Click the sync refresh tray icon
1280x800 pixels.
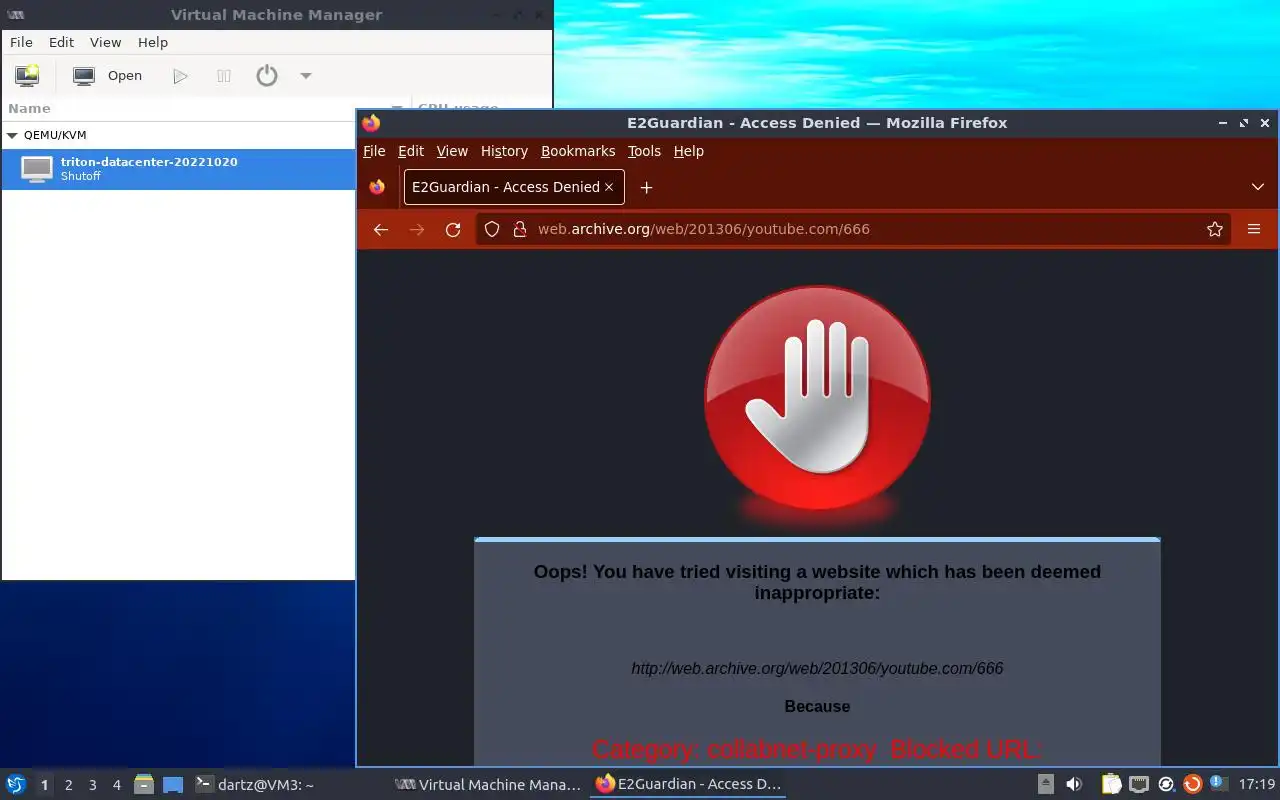[x=1166, y=785]
